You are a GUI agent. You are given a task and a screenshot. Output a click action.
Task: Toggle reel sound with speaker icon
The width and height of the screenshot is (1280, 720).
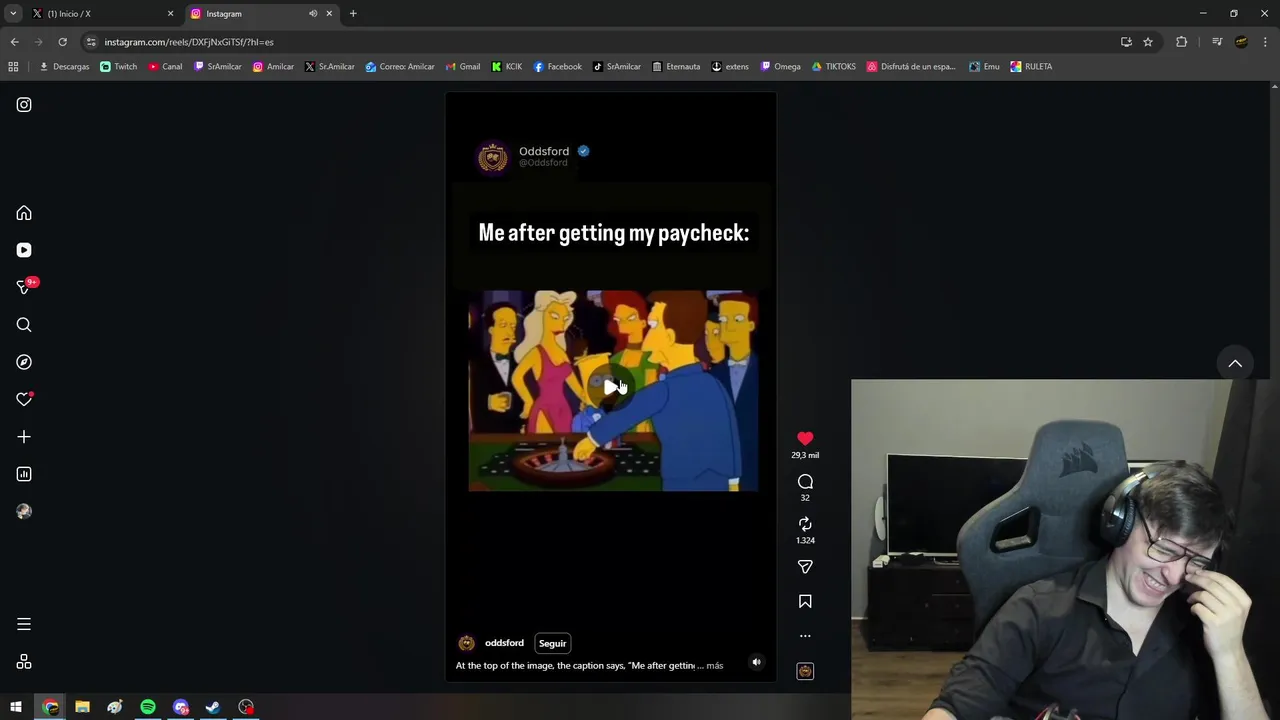pos(756,662)
